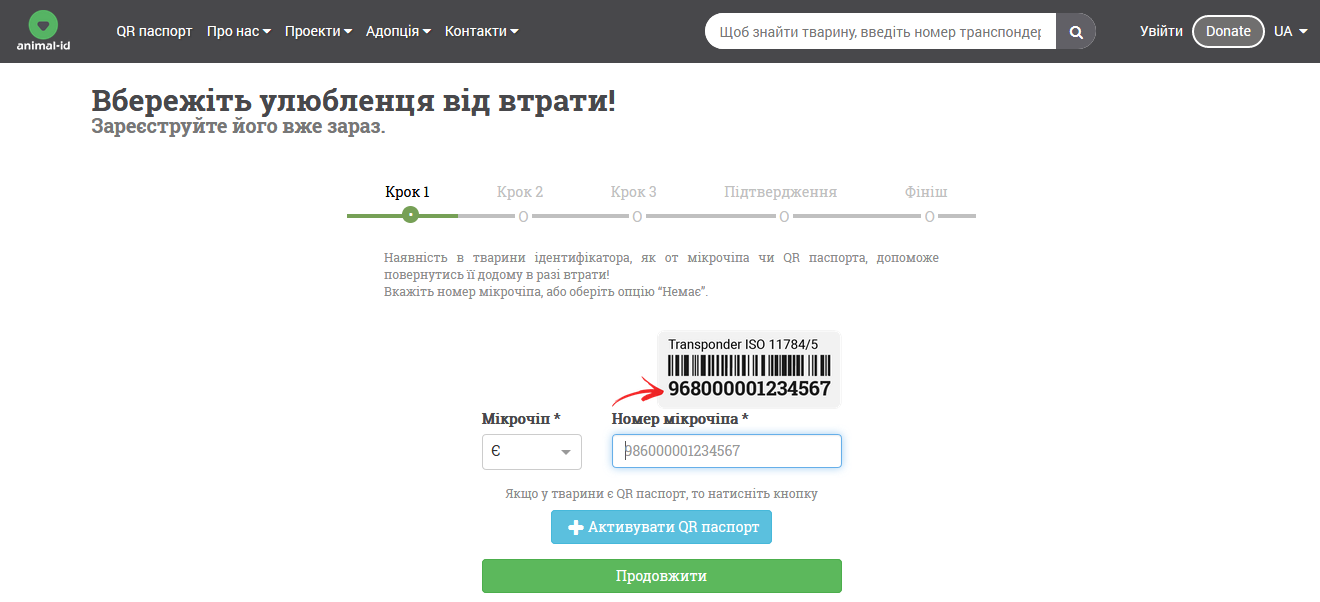
Task: Go to QR паспорт page
Action: (154, 31)
